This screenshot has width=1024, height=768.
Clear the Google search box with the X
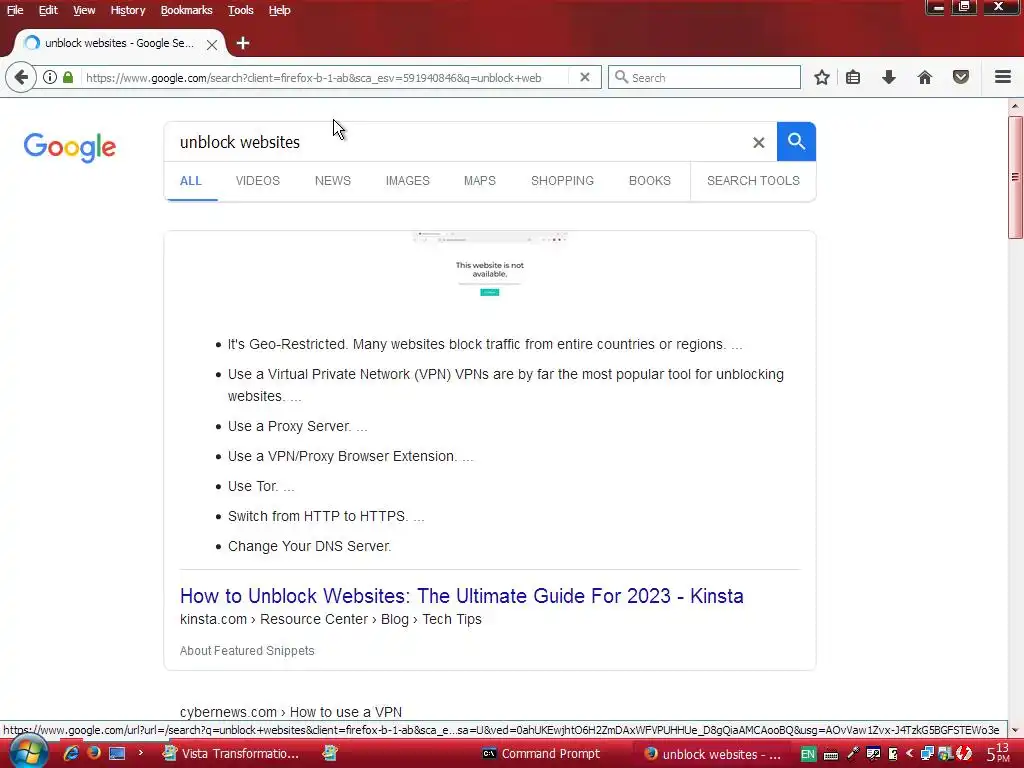tap(758, 142)
